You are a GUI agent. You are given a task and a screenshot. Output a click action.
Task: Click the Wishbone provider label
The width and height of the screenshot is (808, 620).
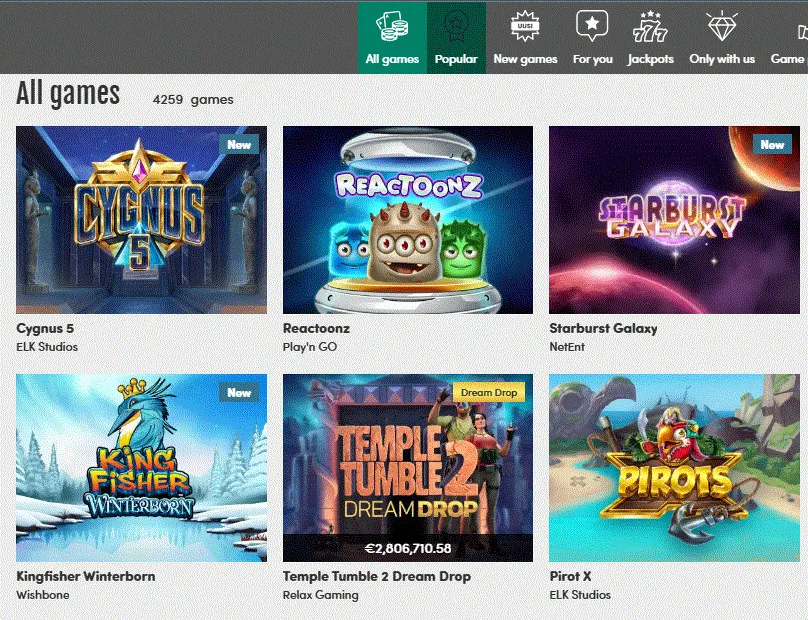43,595
